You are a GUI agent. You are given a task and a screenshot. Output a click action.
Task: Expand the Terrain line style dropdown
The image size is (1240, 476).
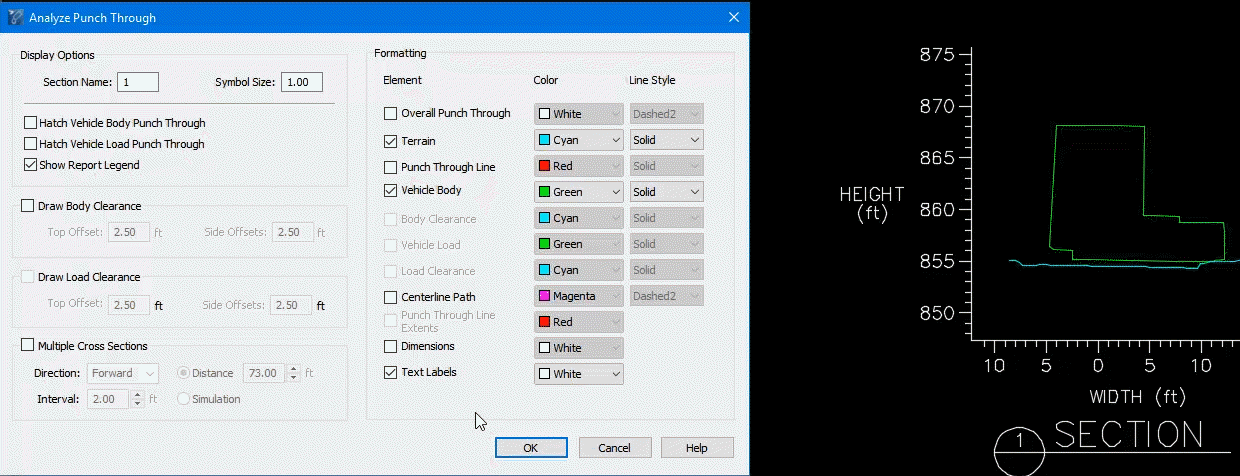point(666,141)
